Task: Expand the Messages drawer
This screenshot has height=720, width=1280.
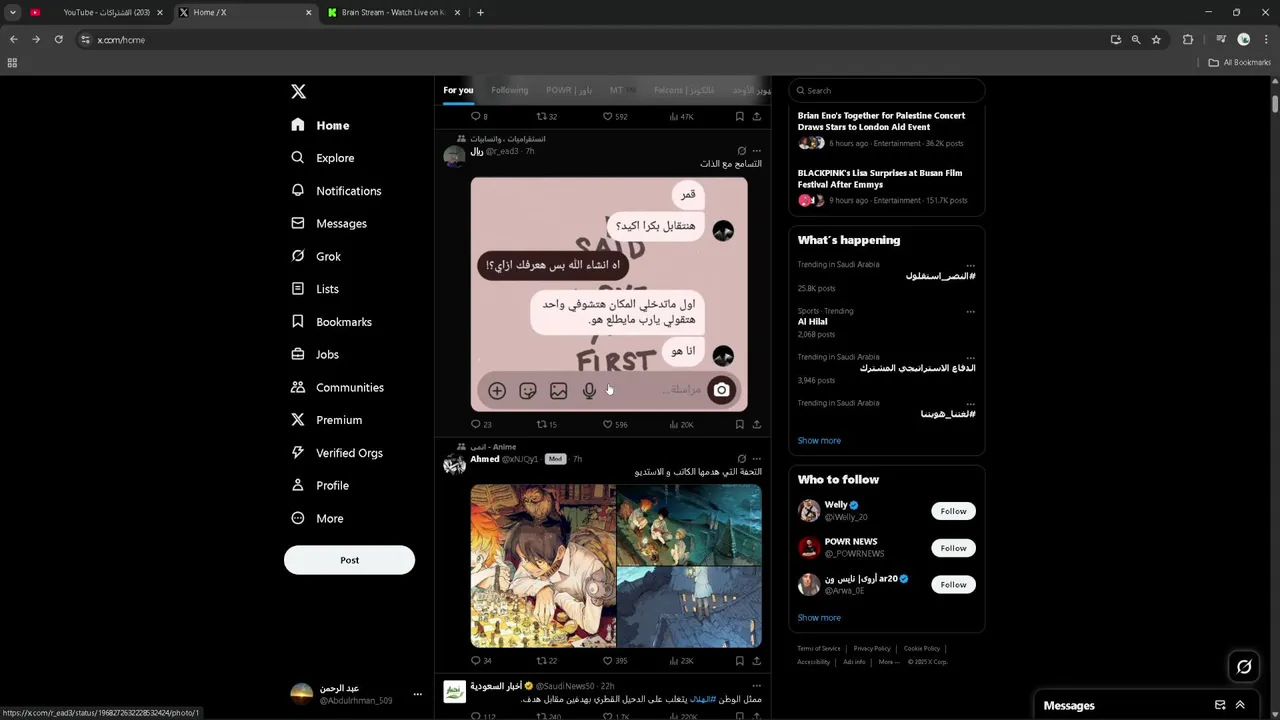Action: [x=1240, y=705]
